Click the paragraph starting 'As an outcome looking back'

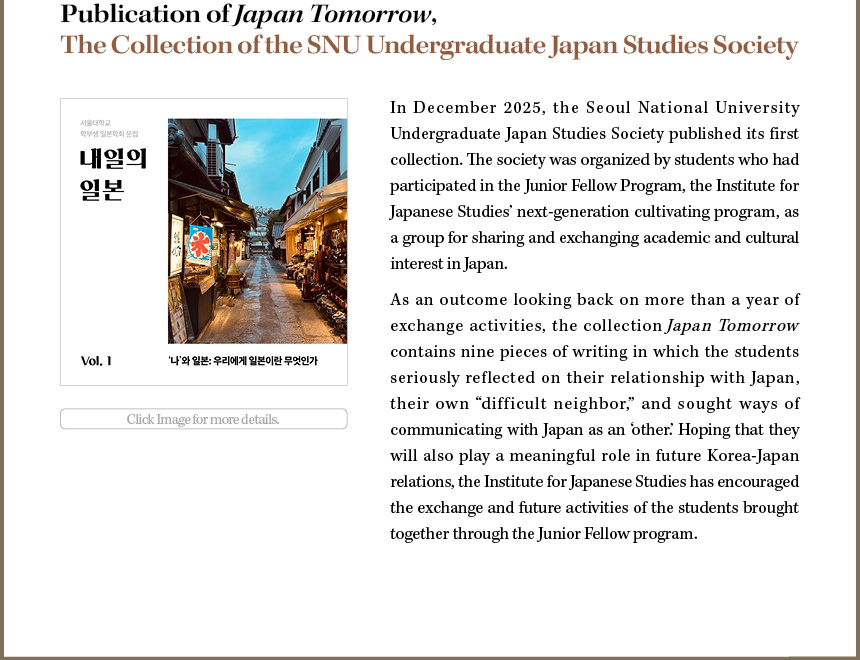[x=595, y=416]
